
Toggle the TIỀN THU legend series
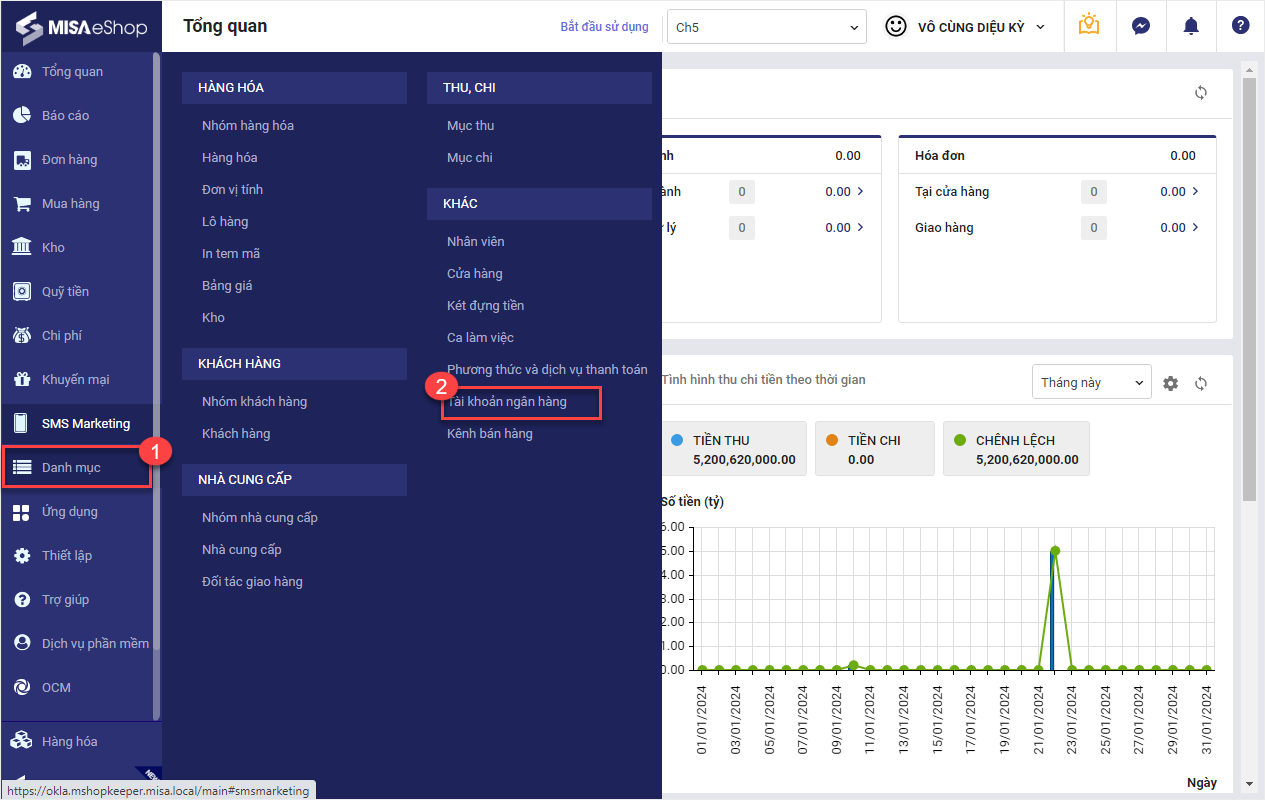[x=734, y=449]
